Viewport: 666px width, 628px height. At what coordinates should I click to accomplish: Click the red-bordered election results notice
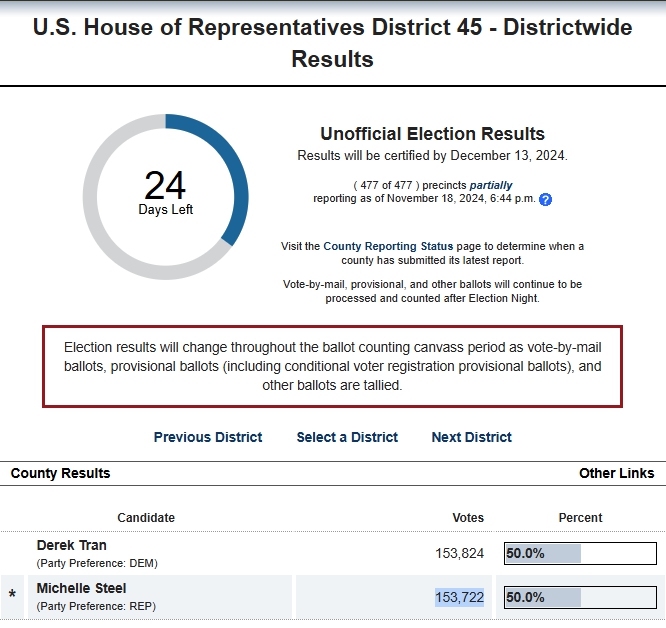(333, 366)
